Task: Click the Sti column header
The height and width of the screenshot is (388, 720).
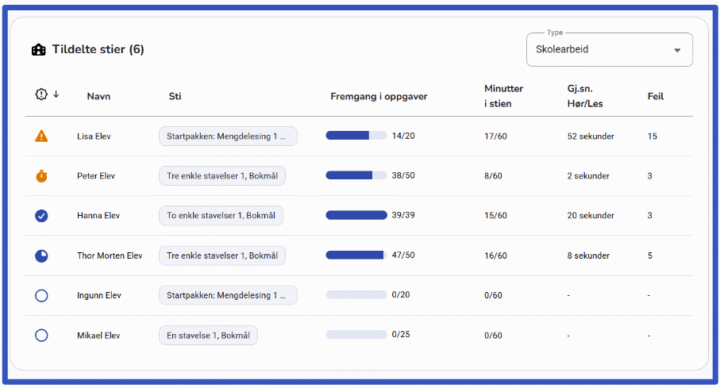Action: tap(175, 96)
